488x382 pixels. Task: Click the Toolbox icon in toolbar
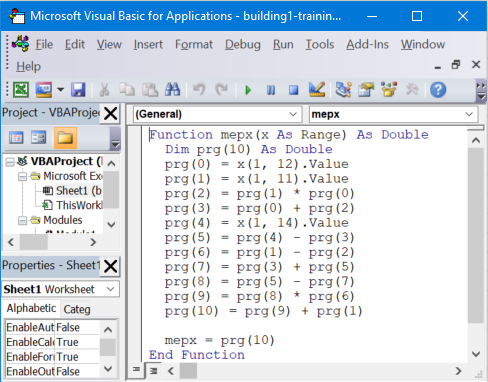point(412,90)
